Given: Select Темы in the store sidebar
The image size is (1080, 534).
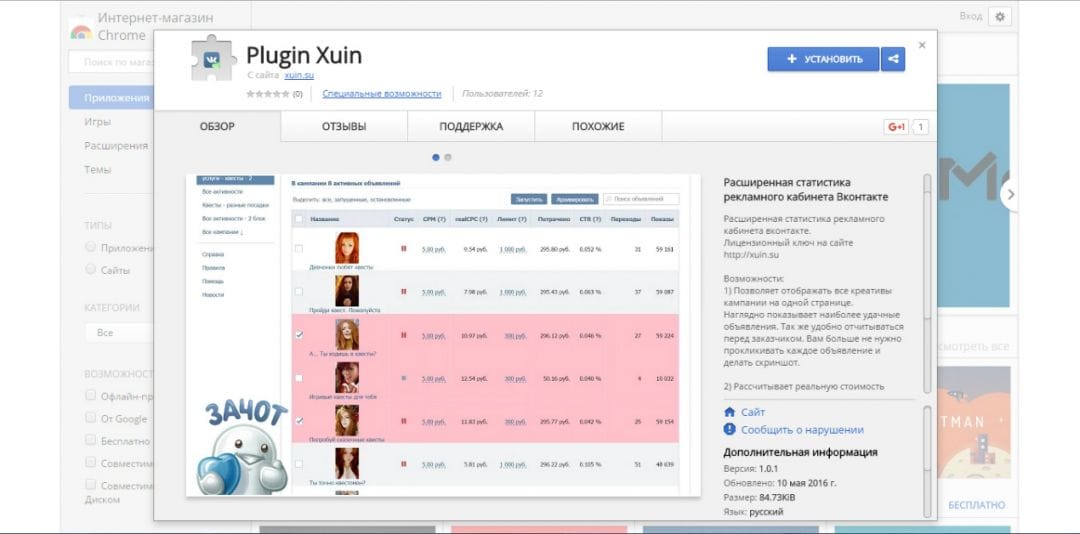Looking at the screenshot, I should [97, 170].
